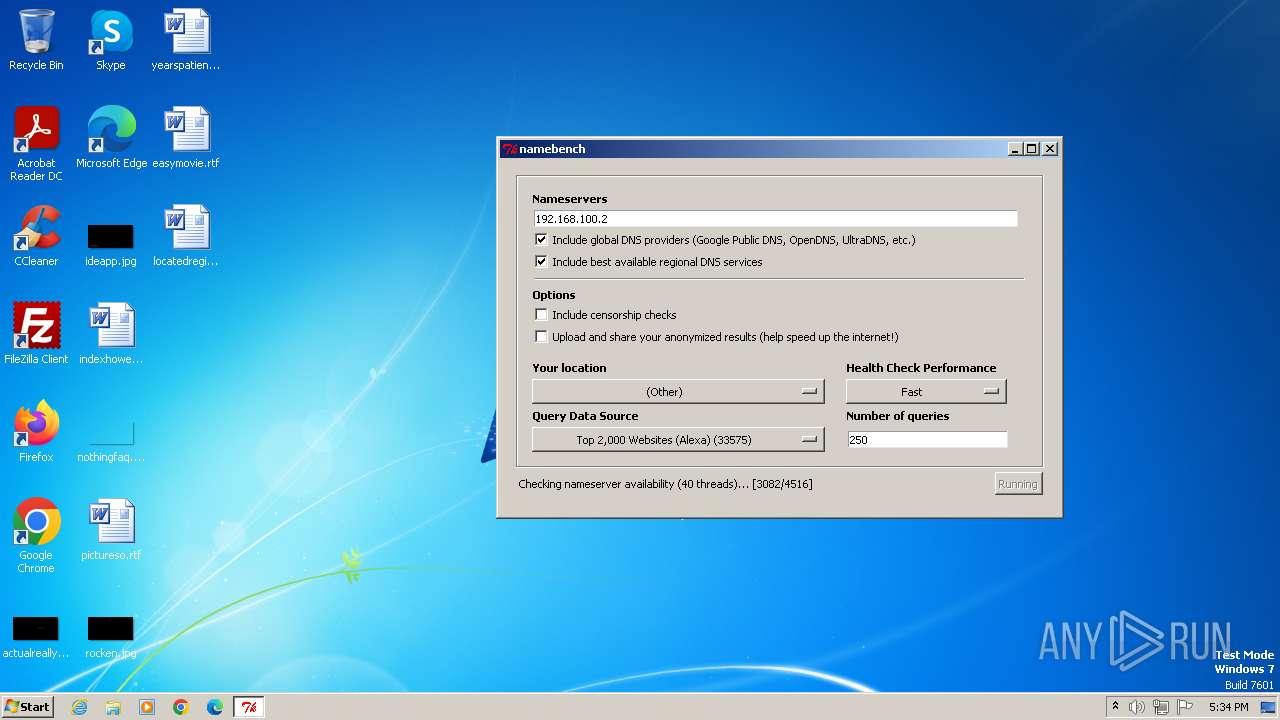Click the Number of queries field
This screenshot has height=720, width=1280.
coord(927,440)
